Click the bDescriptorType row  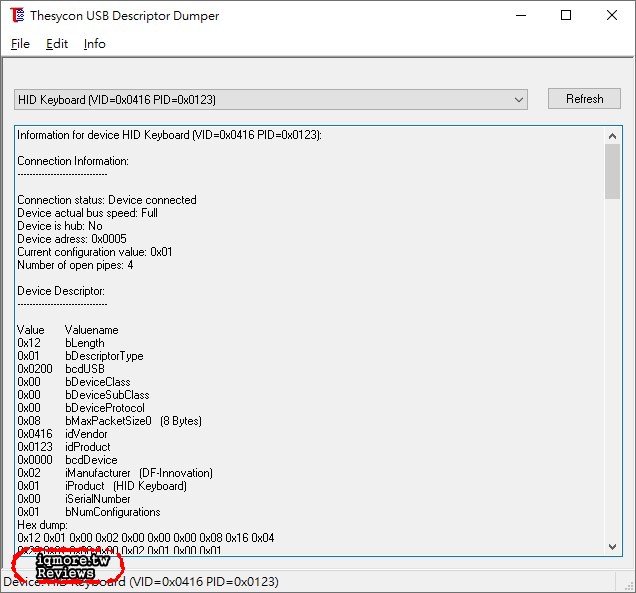tap(80, 356)
